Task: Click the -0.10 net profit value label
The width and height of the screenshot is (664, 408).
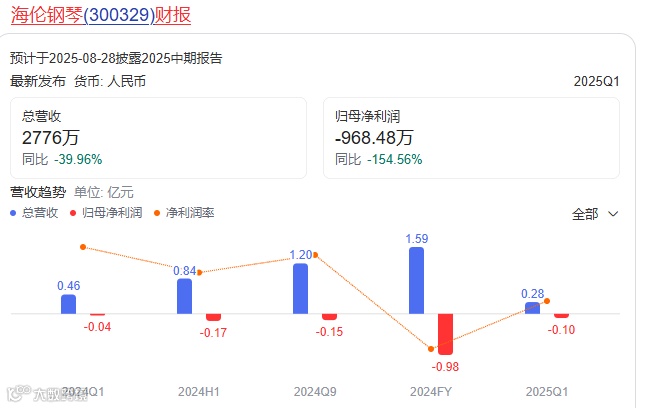Action: coord(561,330)
